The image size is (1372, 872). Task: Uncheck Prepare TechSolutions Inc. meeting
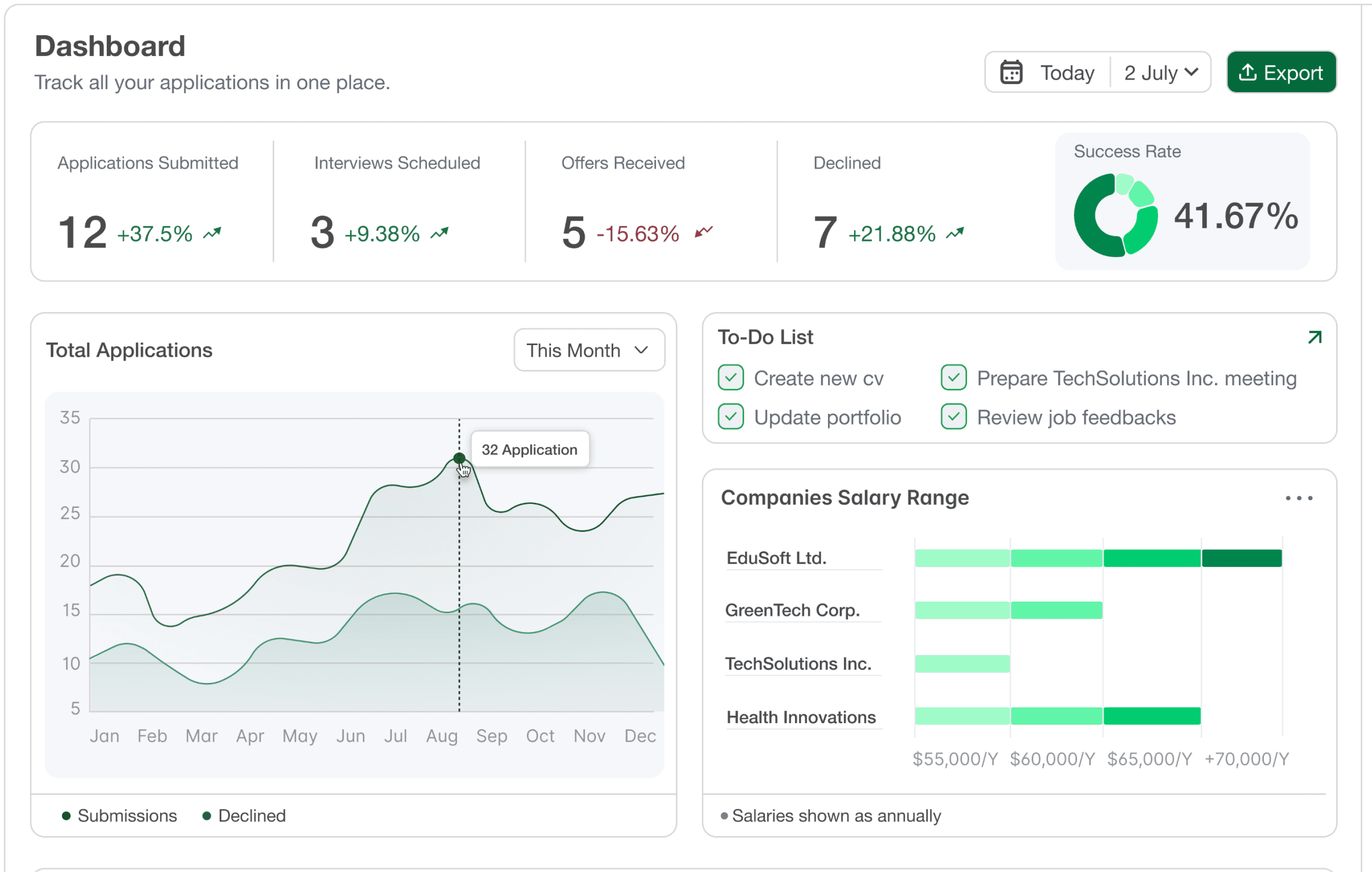(953, 378)
